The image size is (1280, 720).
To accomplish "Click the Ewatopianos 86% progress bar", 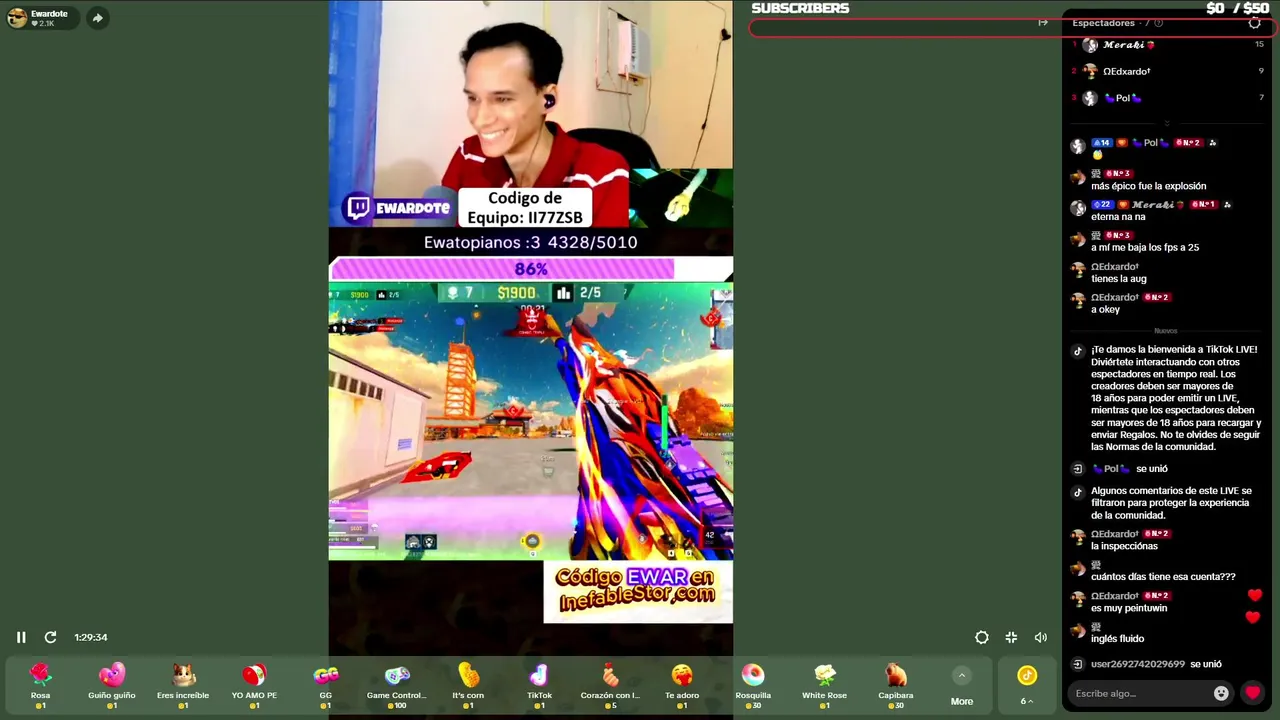I will point(531,269).
